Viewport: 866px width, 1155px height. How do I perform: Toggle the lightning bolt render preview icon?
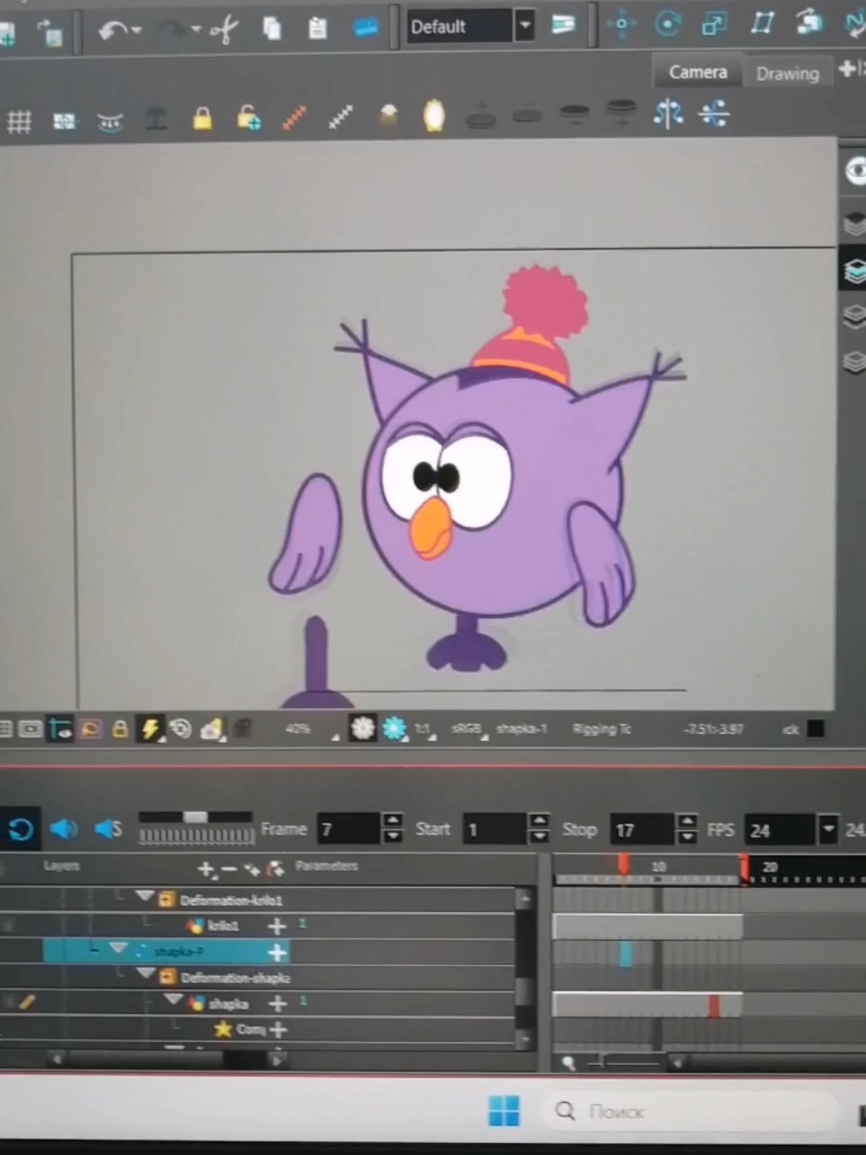(x=150, y=729)
